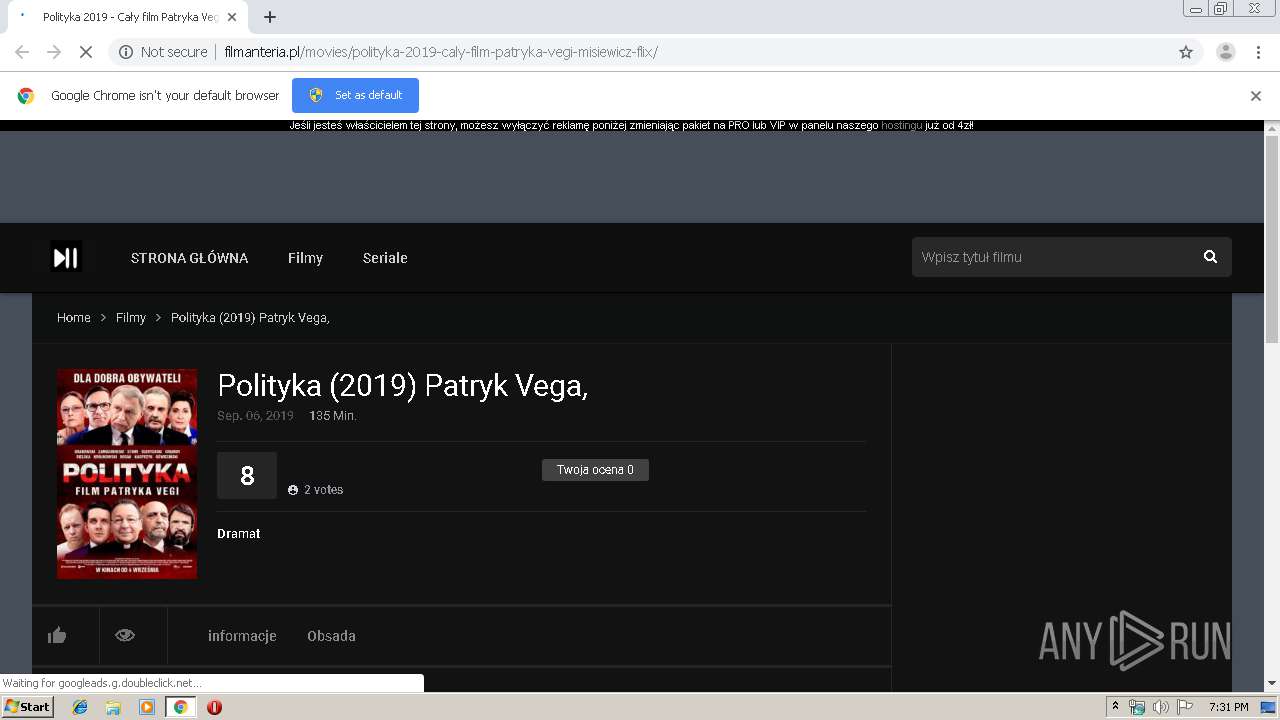Click the page vertical scrollbar
The height and width of the screenshot is (720, 1280).
(1272, 240)
